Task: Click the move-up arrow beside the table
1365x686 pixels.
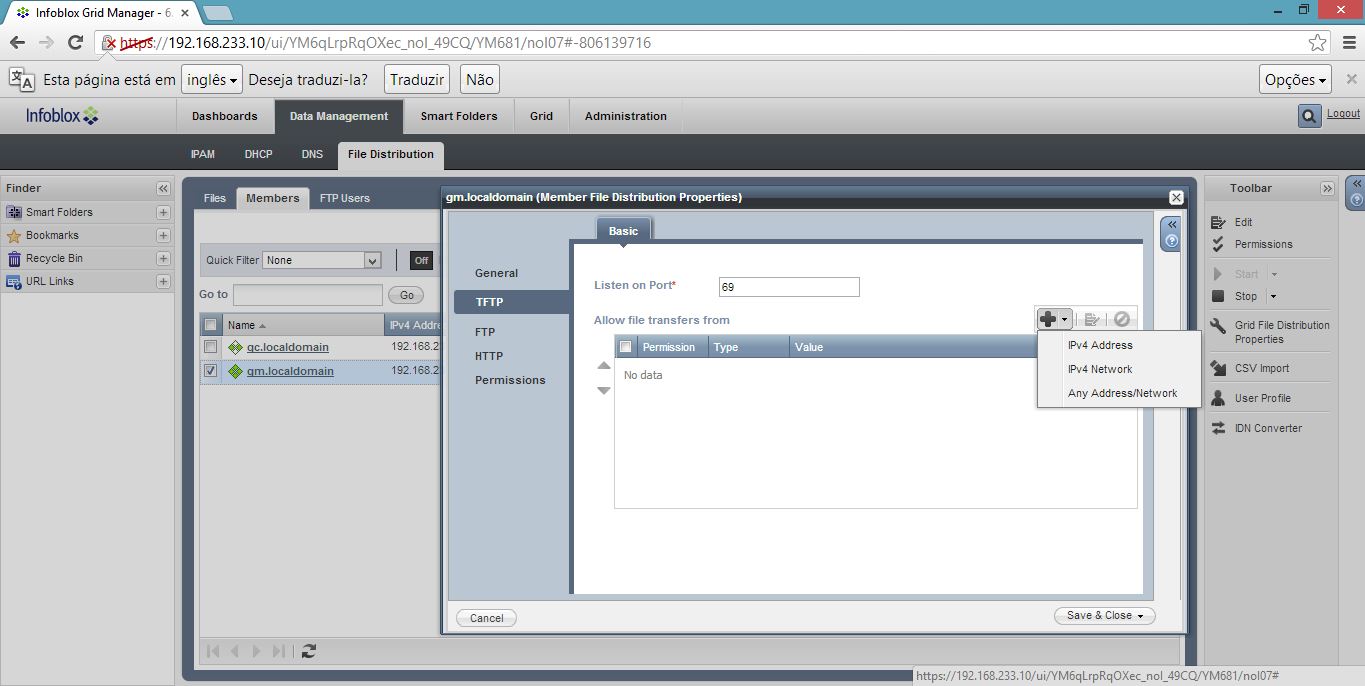Action: click(604, 366)
